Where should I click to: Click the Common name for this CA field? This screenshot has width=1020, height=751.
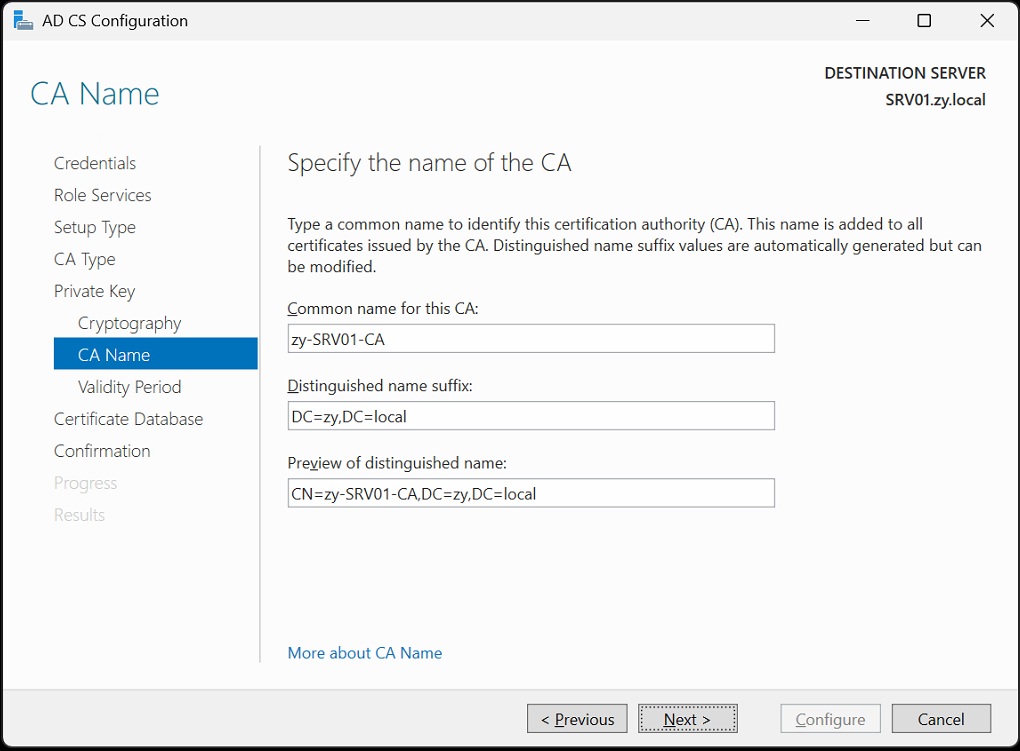click(x=531, y=338)
